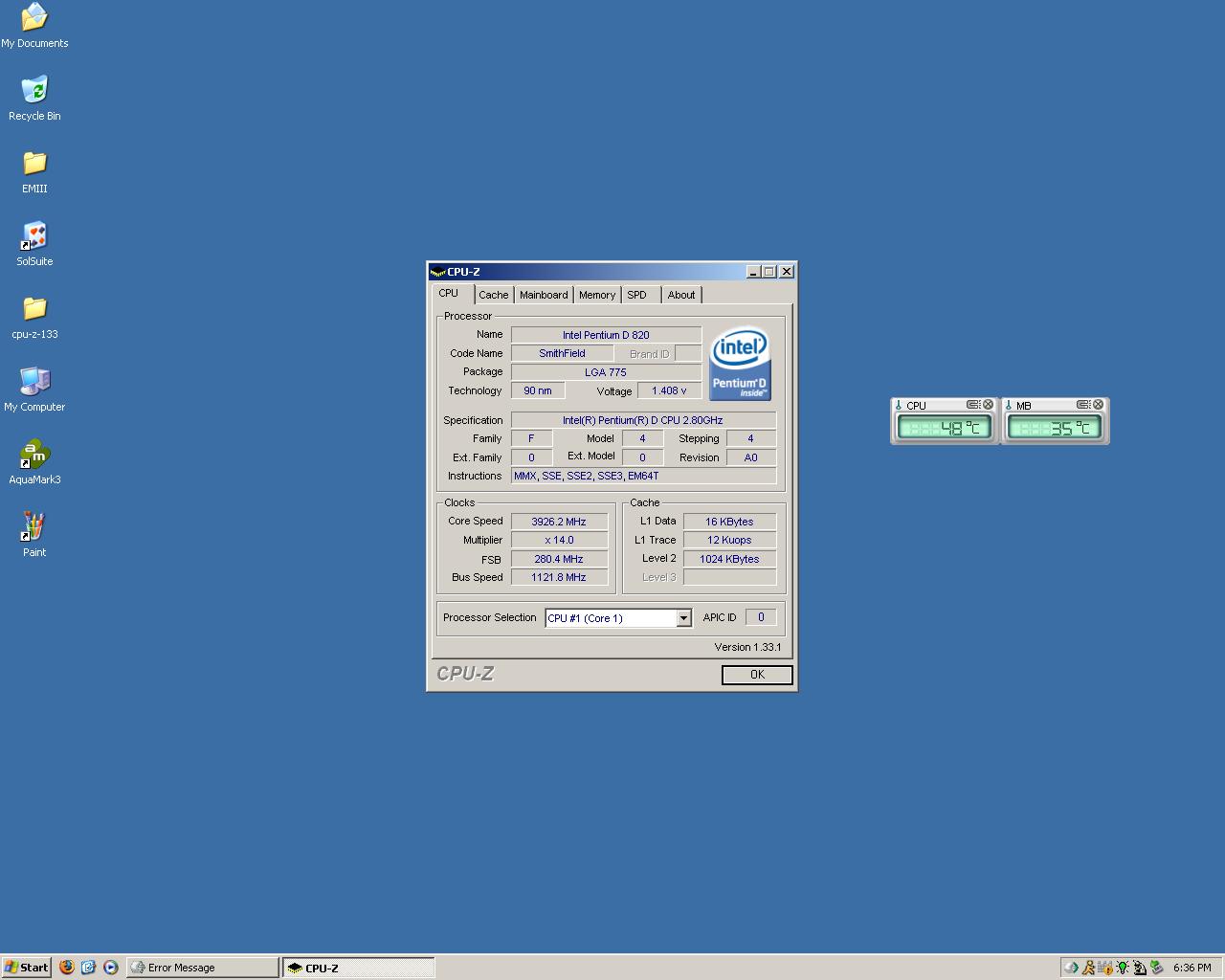Click the LGA 775 package field
The image size is (1225, 980).
[606, 372]
